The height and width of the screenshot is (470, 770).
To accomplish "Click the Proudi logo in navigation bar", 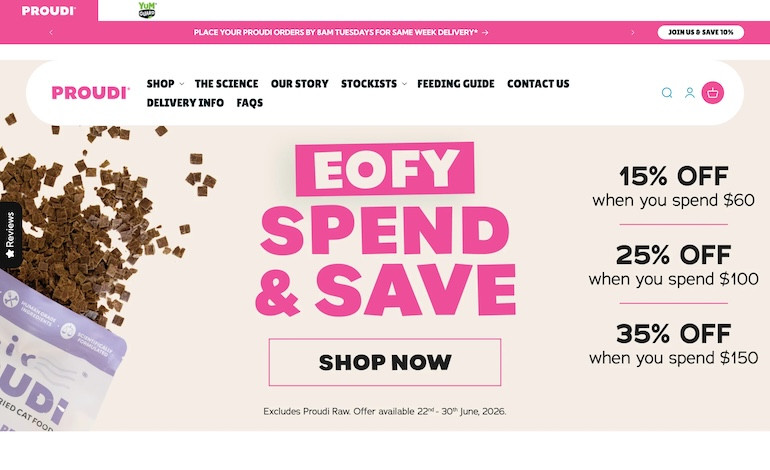I will point(91,93).
